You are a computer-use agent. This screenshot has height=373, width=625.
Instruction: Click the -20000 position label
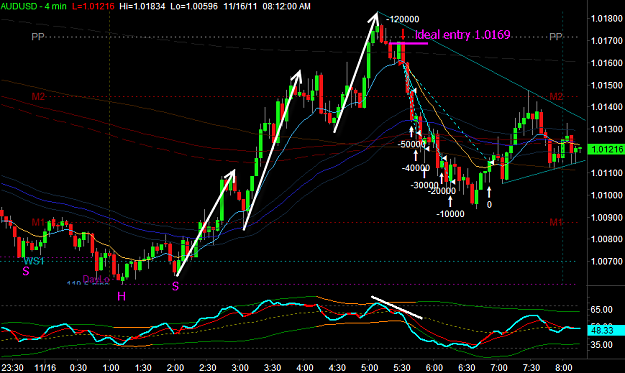pyautogui.click(x=442, y=191)
